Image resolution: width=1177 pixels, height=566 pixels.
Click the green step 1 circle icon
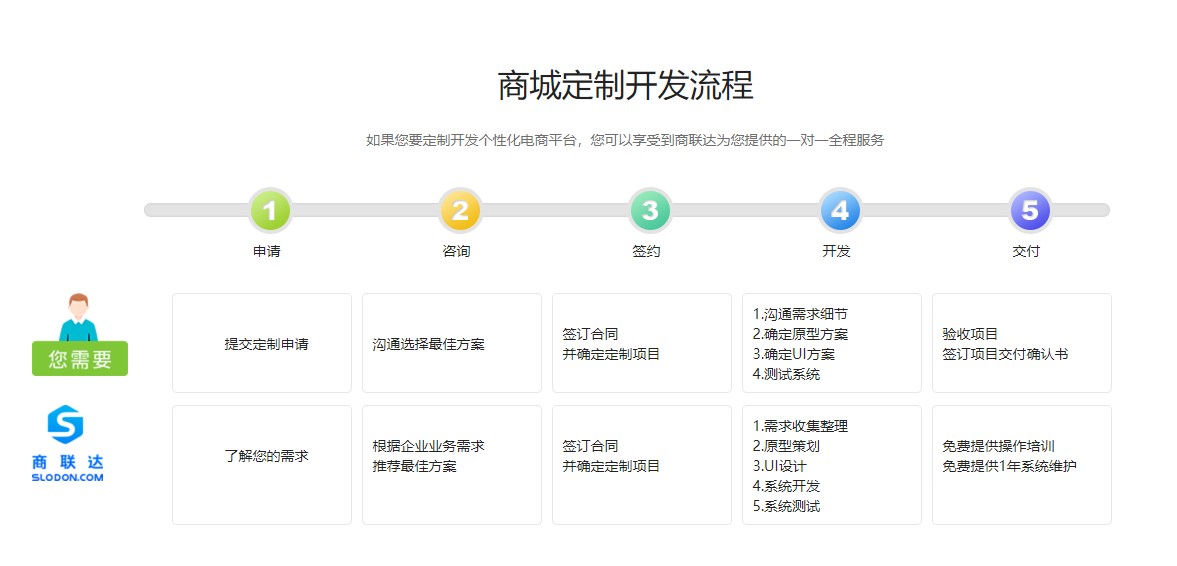pyautogui.click(x=270, y=210)
